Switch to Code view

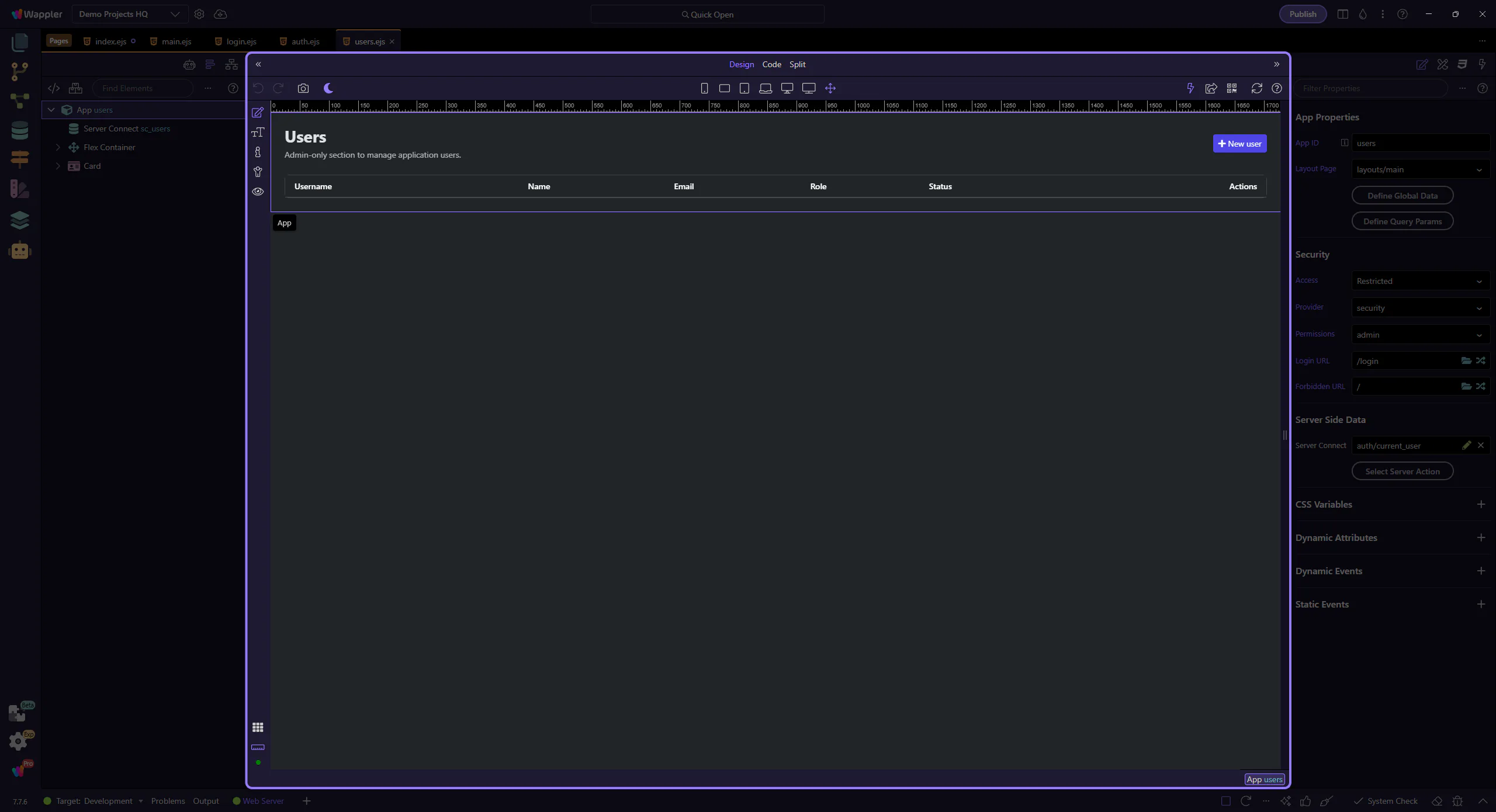click(771, 64)
